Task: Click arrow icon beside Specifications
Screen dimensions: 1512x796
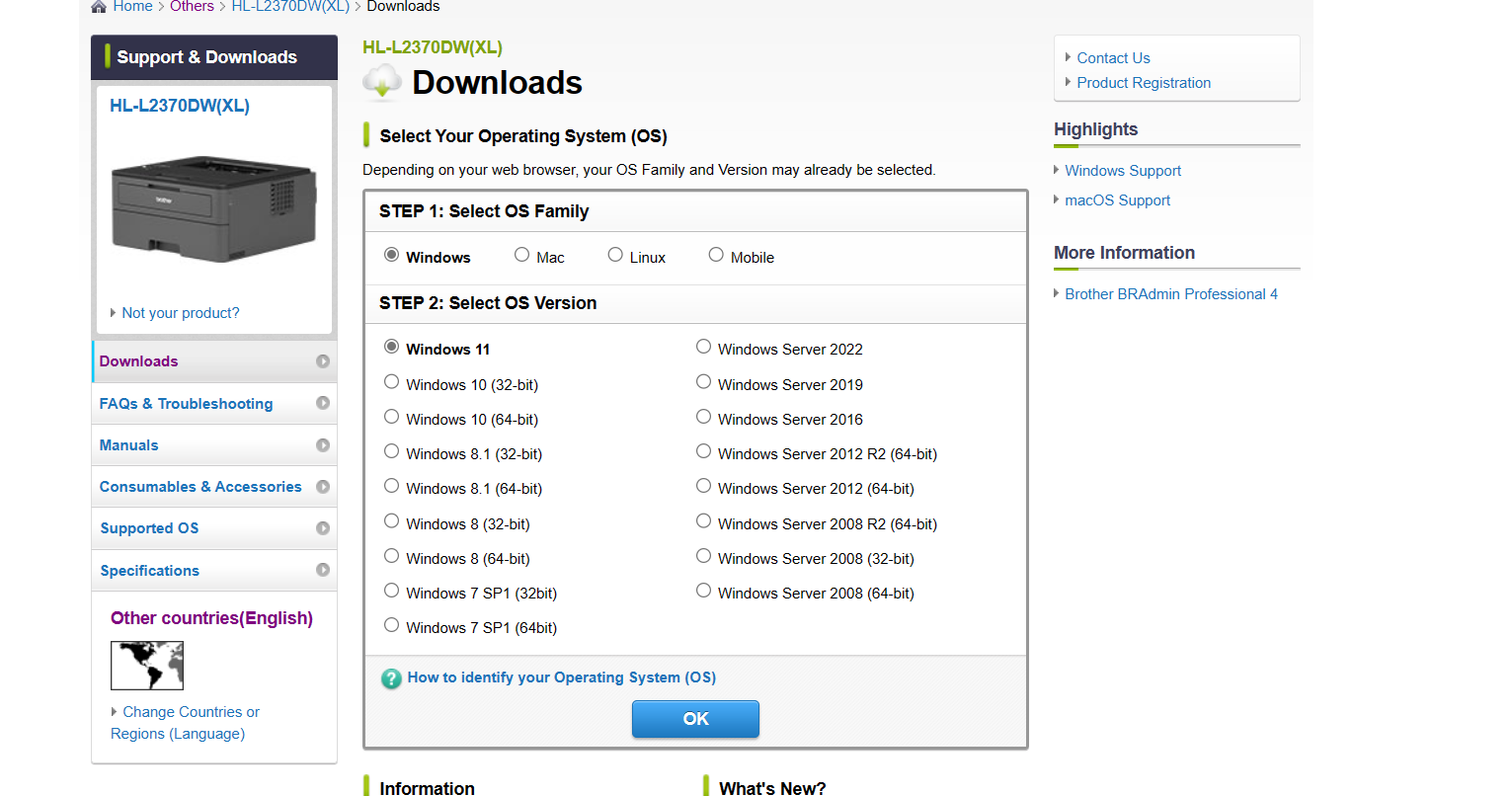Action: pos(323,570)
